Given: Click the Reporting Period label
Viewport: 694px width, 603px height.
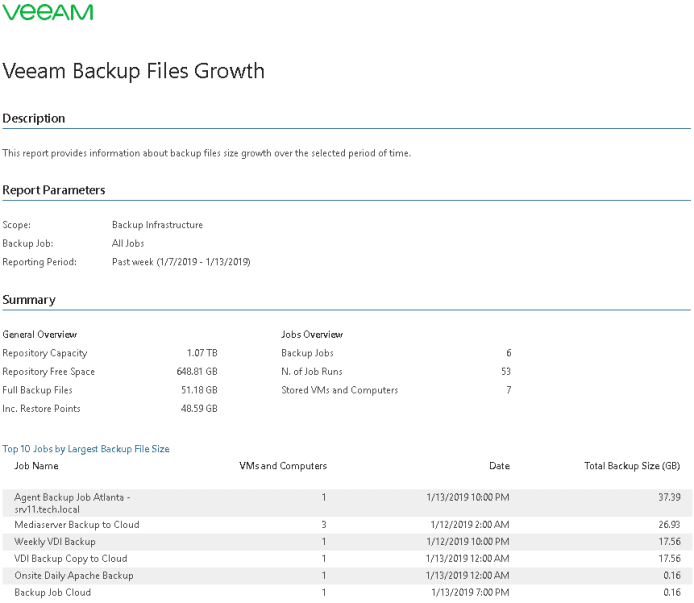Looking at the screenshot, I should coord(39,262).
